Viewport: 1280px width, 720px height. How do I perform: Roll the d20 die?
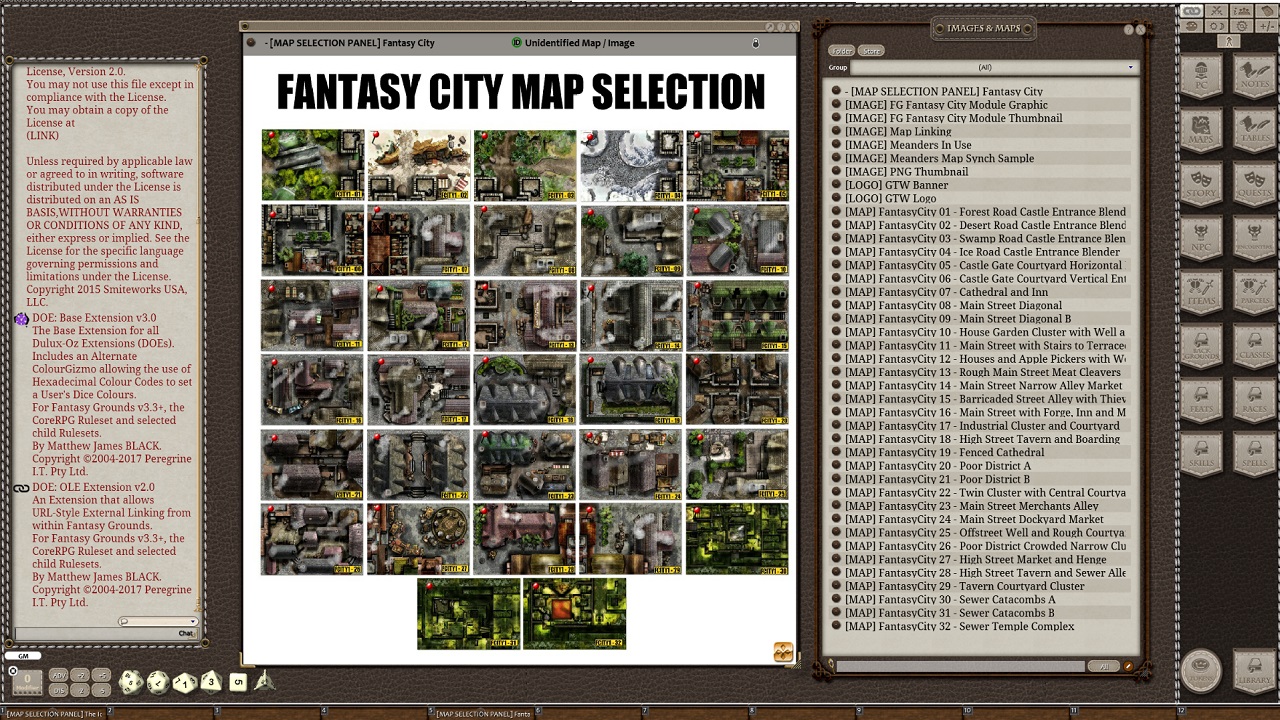130,680
